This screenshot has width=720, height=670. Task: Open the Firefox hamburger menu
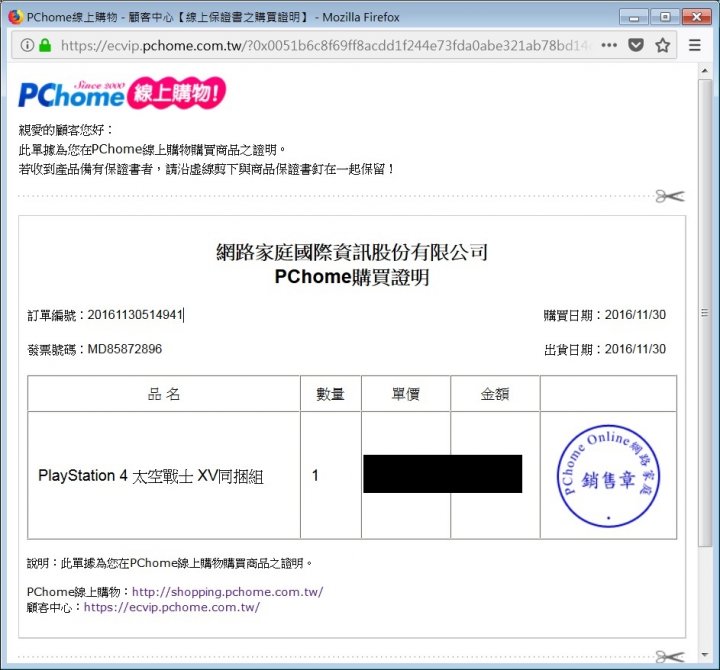coord(695,45)
